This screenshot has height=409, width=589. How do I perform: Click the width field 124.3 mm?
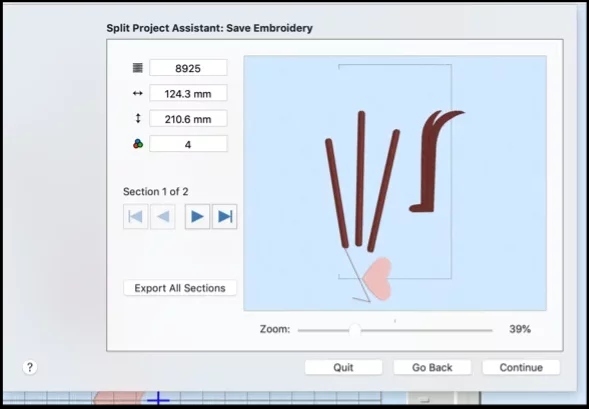pos(188,93)
